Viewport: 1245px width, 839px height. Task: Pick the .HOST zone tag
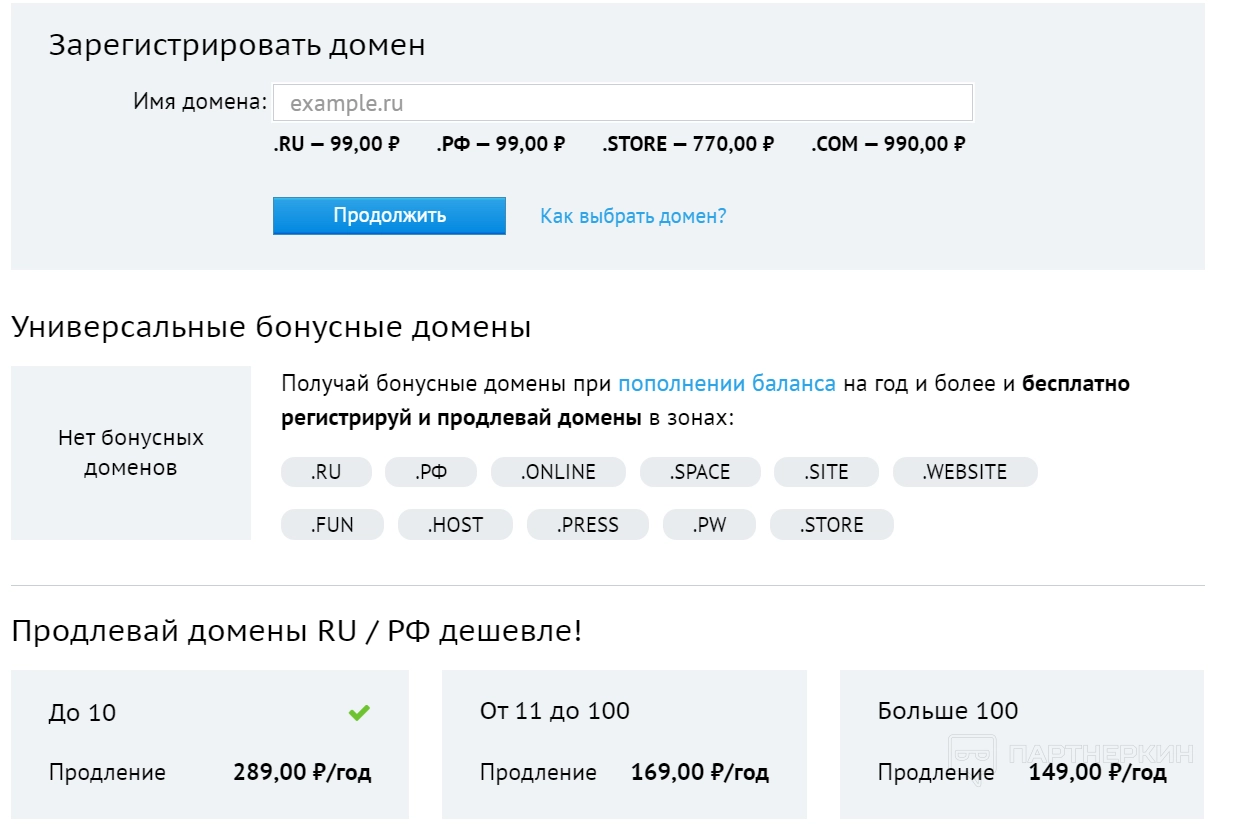click(455, 525)
